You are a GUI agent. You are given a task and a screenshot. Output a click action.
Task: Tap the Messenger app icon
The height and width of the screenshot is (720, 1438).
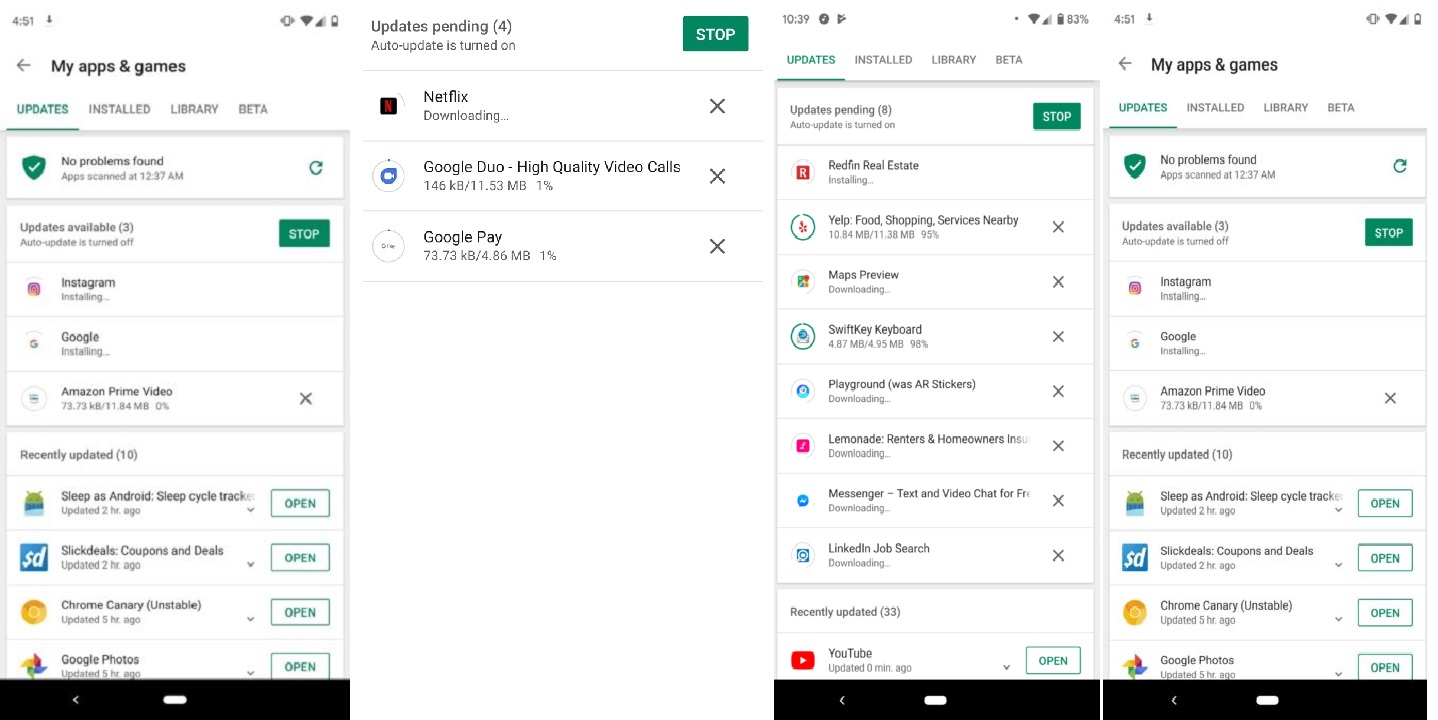(x=802, y=500)
